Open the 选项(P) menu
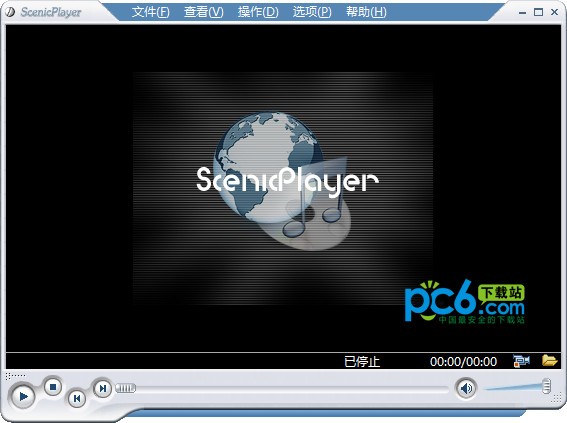 click(312, 12)
